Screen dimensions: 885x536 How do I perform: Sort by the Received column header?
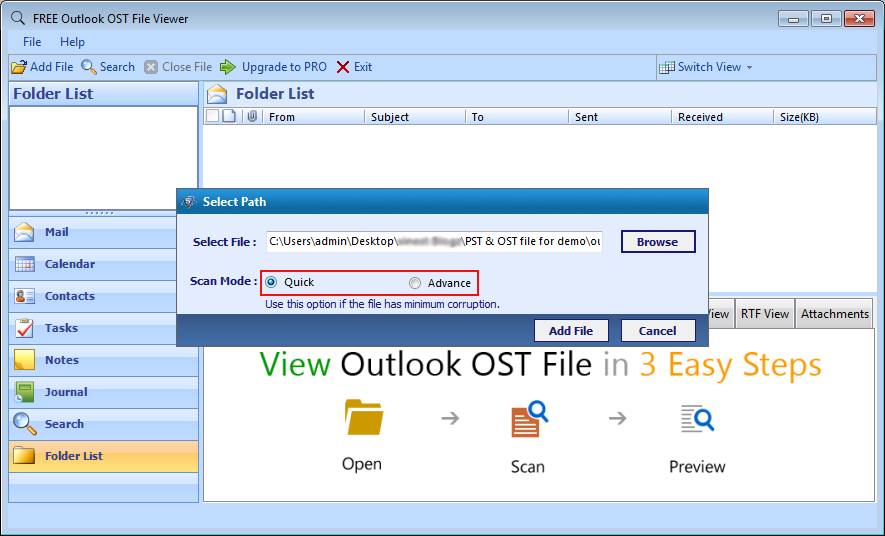click(722, 117)
